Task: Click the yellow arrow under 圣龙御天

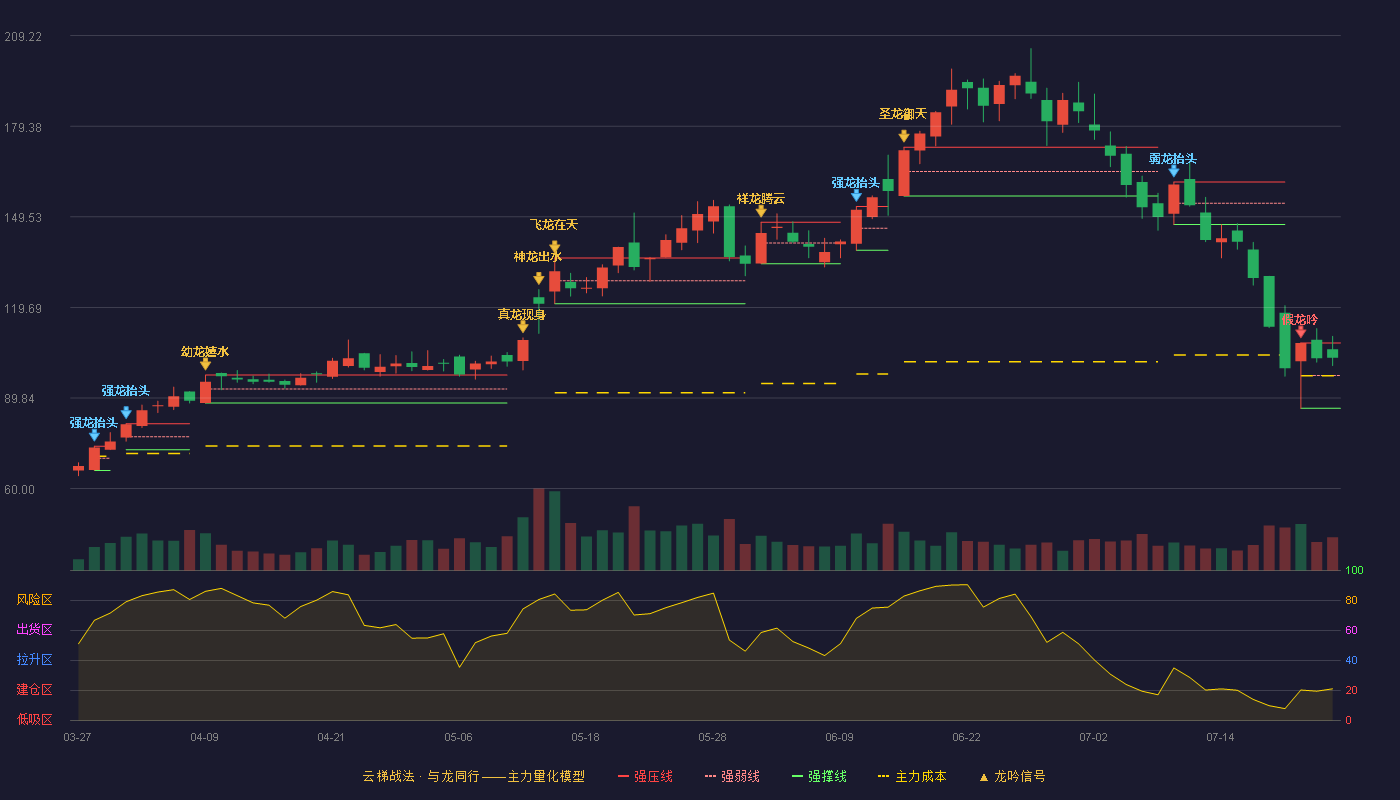Action: pyautogui.click(x=904, y=137)
